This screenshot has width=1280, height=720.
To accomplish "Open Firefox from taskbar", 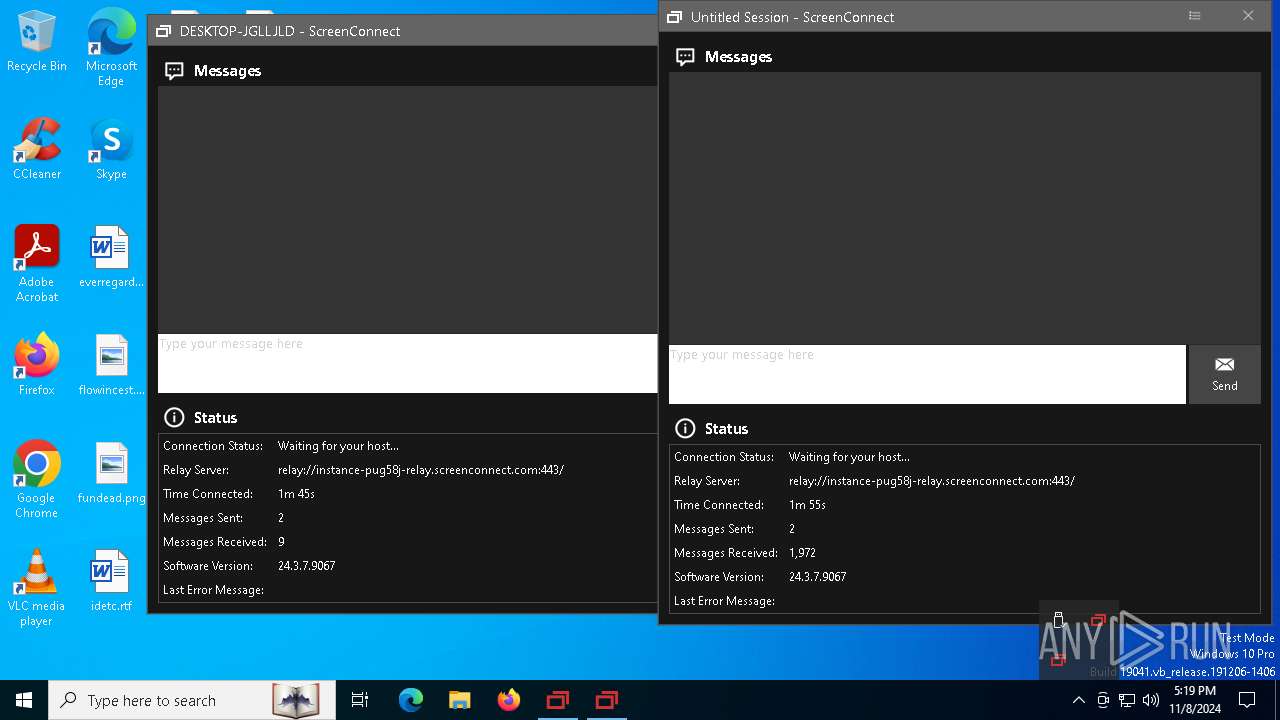I will (508, 700).
